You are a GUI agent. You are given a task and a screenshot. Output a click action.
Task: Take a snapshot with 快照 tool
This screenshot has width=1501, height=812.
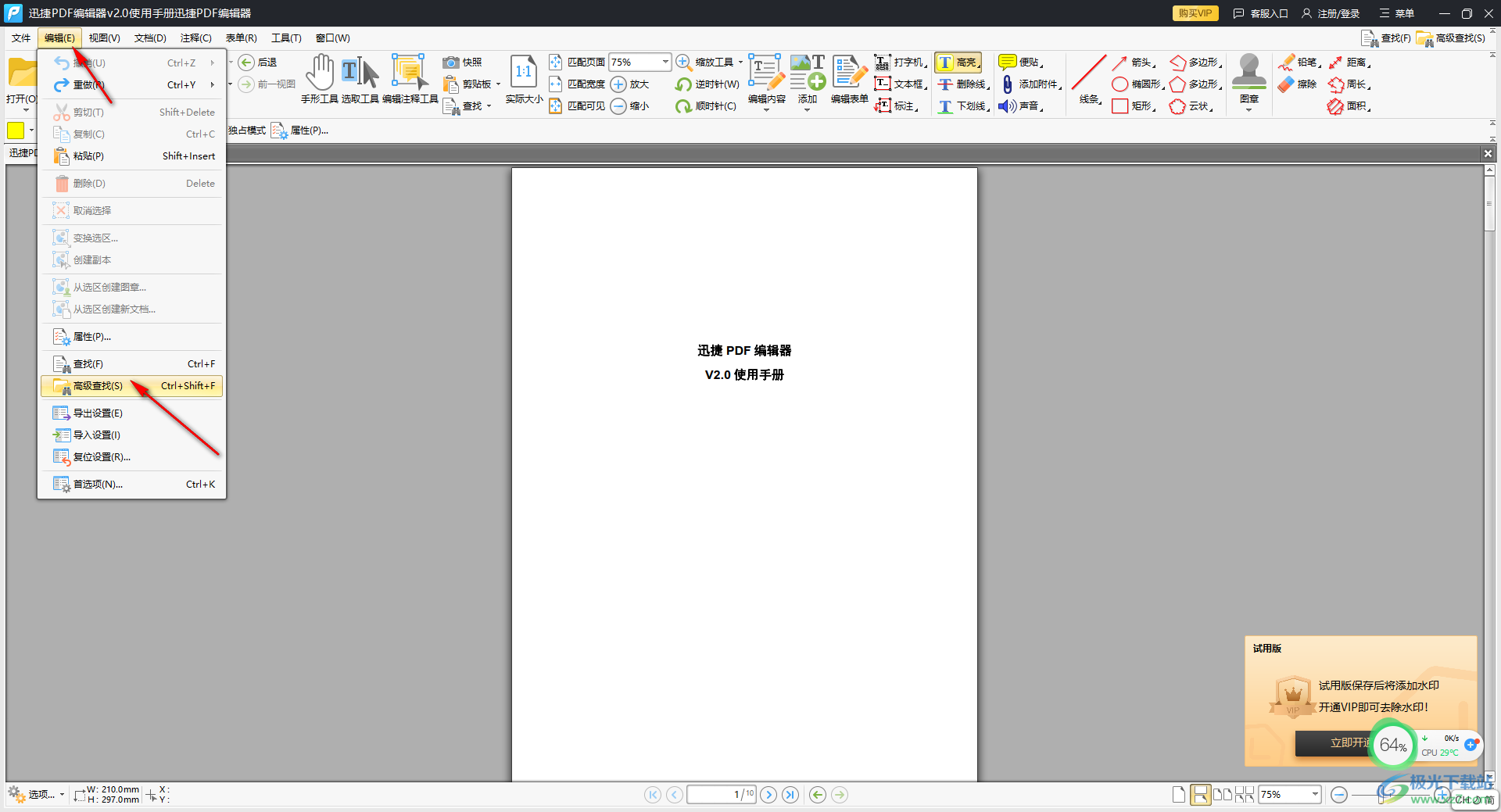coord(462,62)
